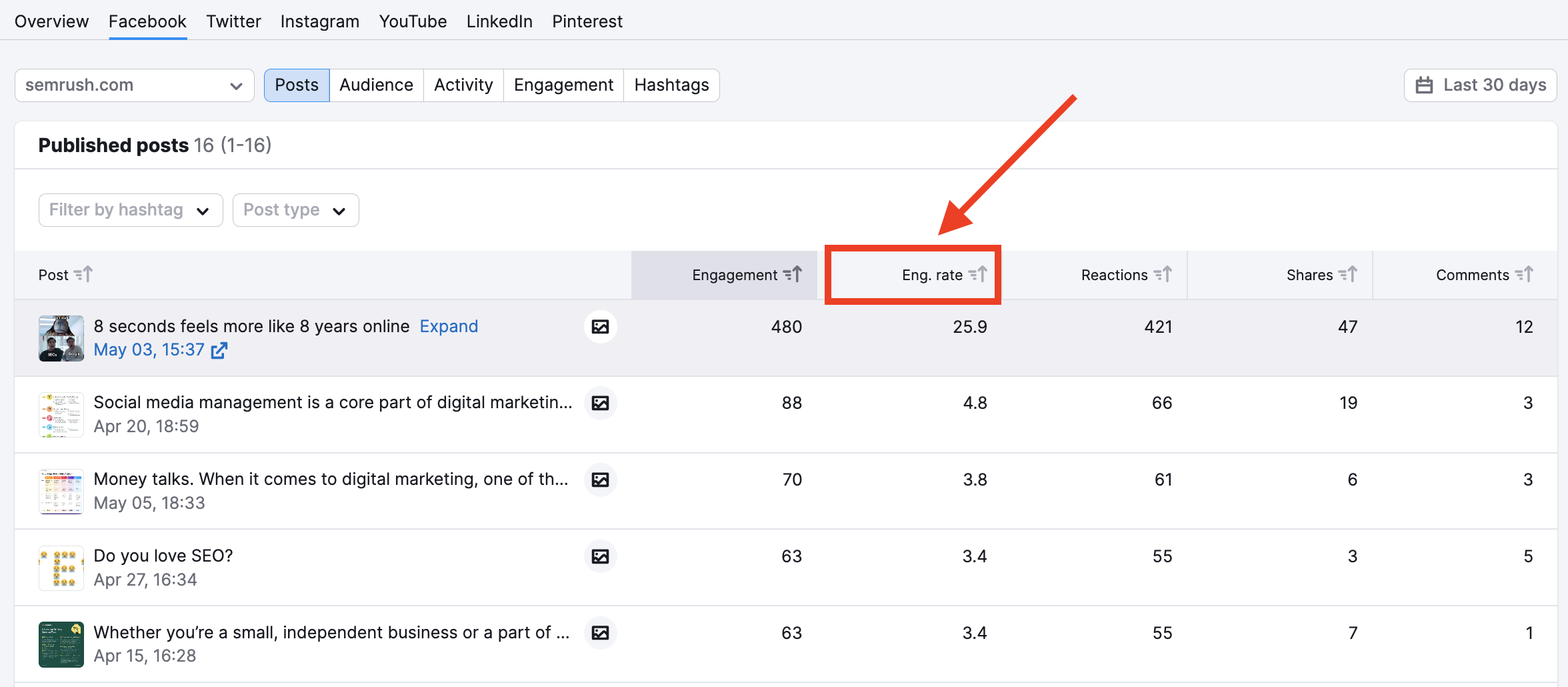
Task: Click 'Apr 15, 16:28' date text
Action: 145,656
